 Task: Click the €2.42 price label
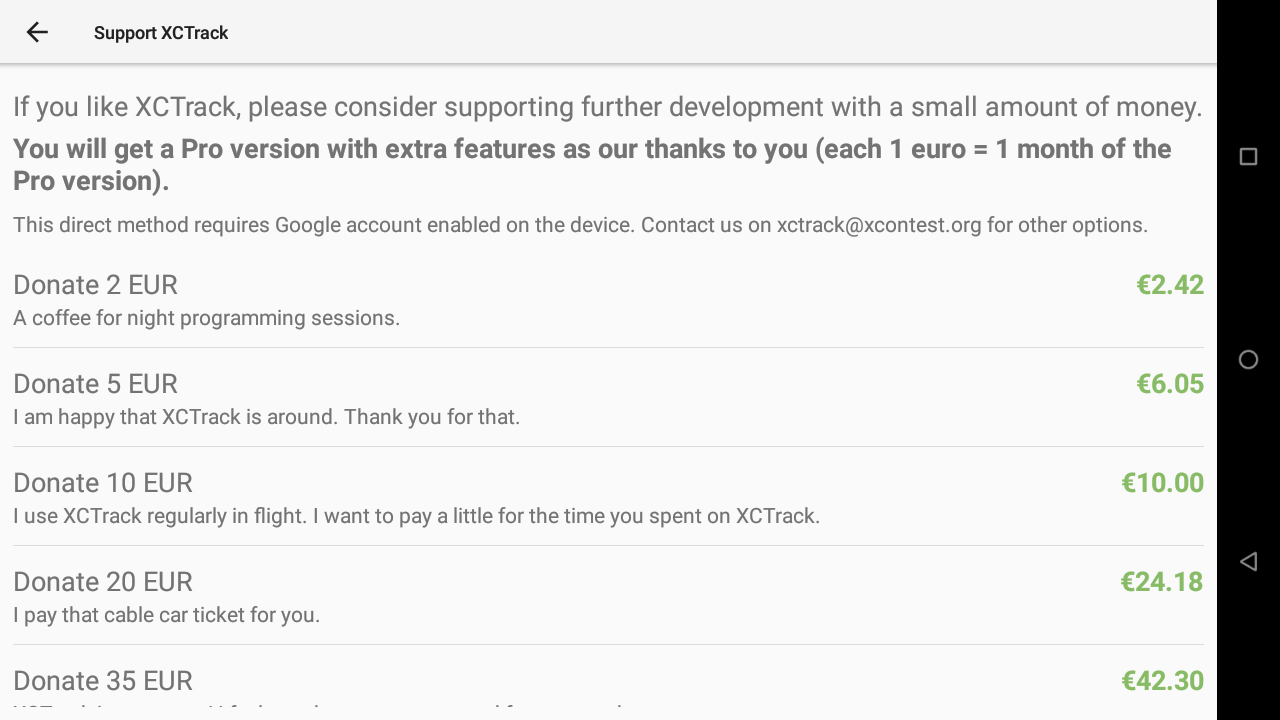[1170, 285]
